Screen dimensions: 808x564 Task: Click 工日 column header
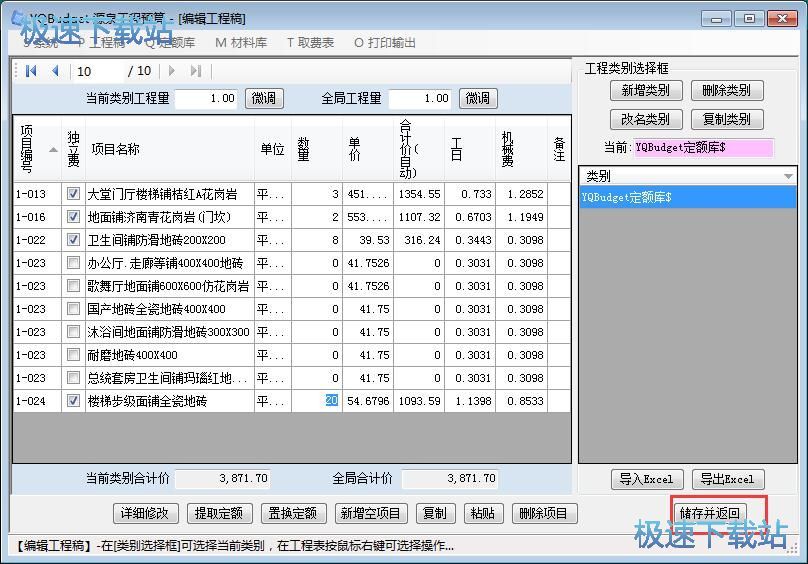pos(470,149)
